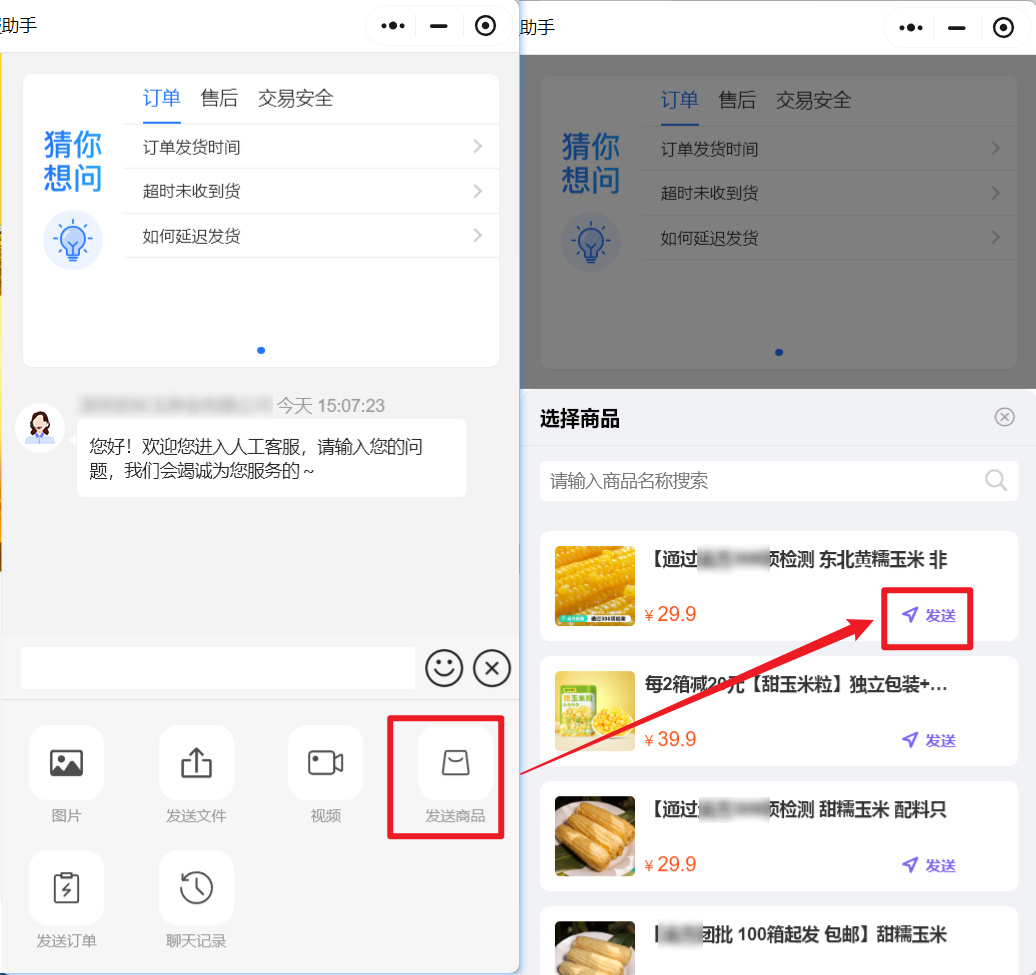
Task: Send the 甜糯玉米 配料只 product
Action: click(x=928, y=865)
